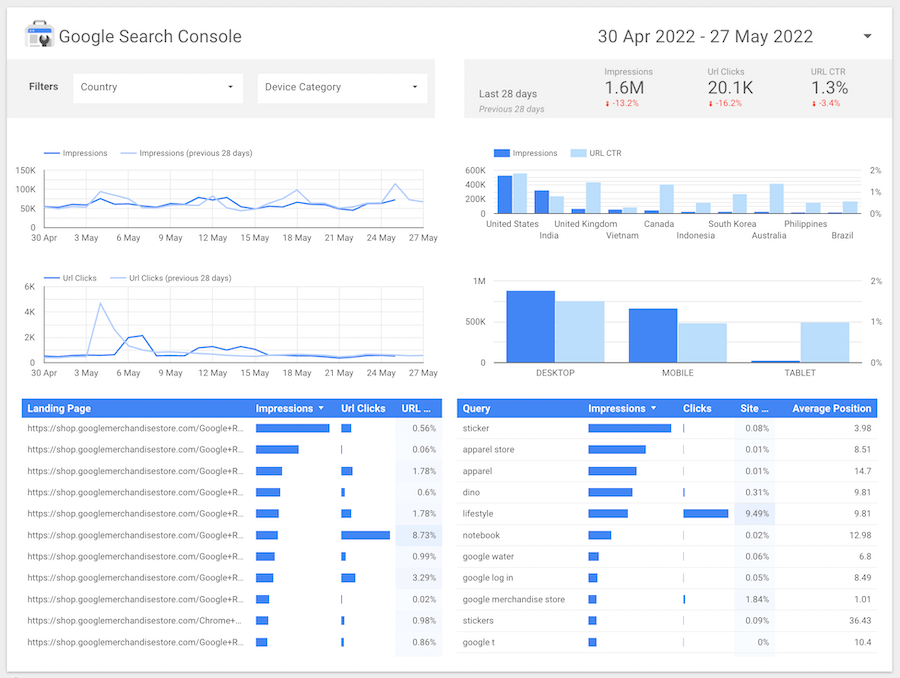Open the landing page URL containing Chrome+
900x678 pixels.
(134, 621)
